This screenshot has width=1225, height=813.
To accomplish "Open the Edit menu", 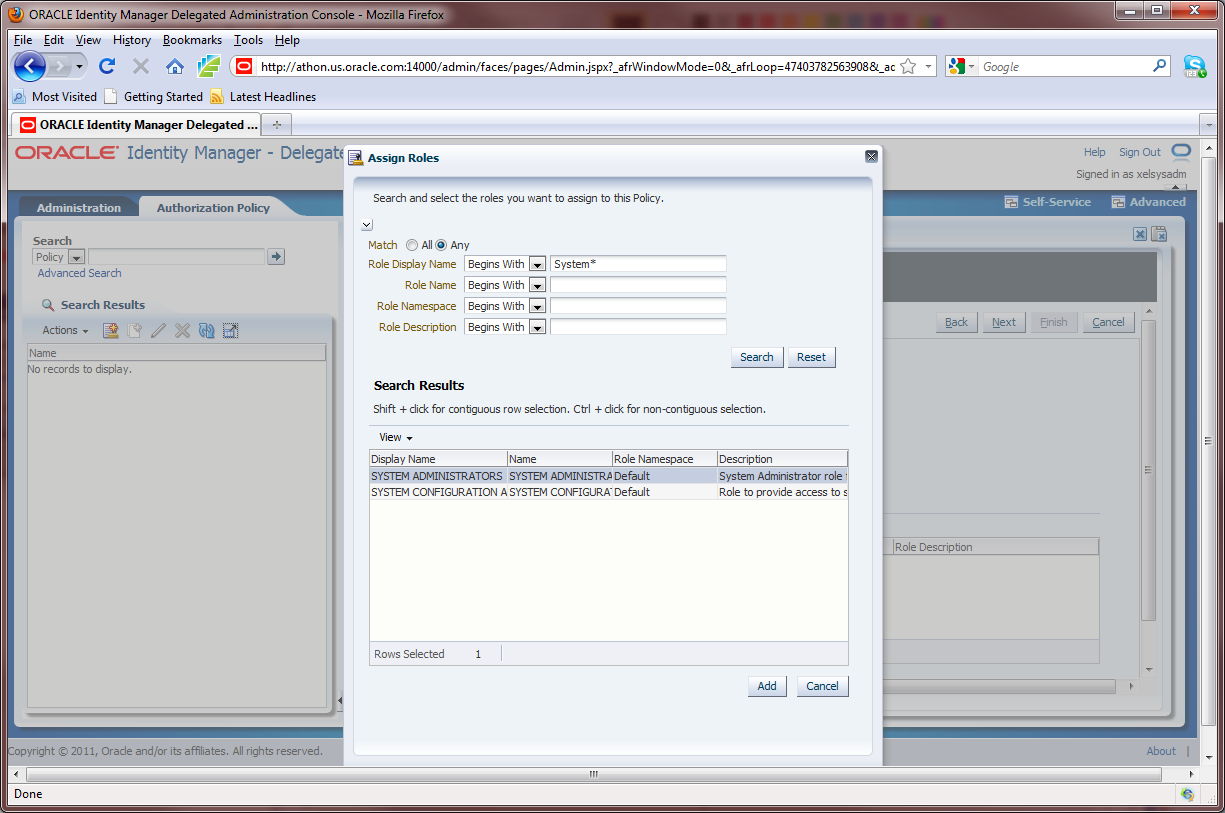I will (54, 40).
